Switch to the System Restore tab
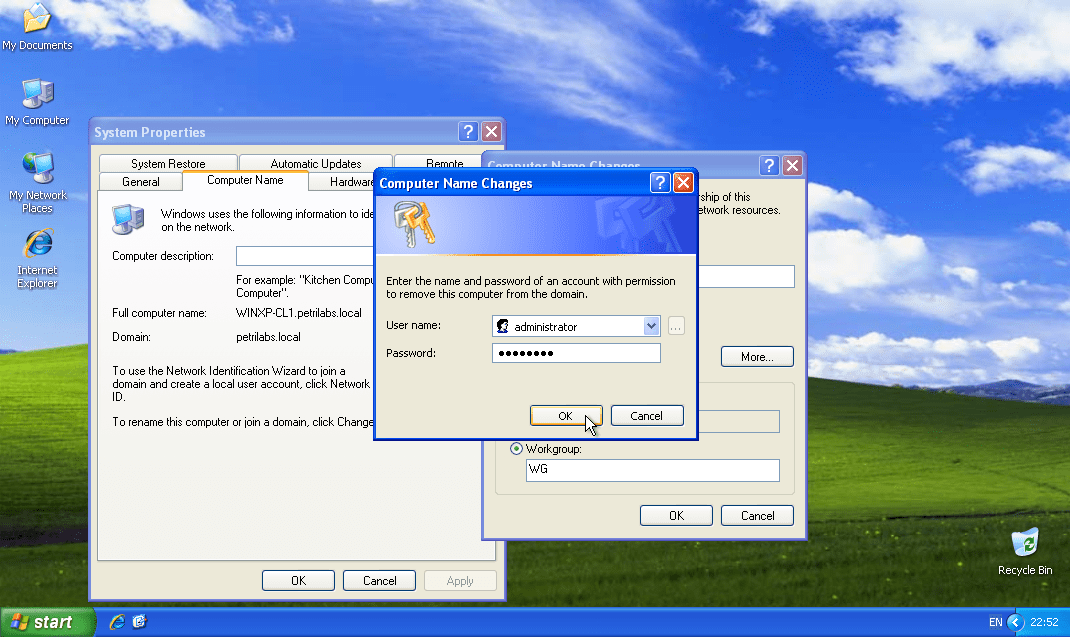The width and height of the screenshot is (1070, 637). pos(168,163)
